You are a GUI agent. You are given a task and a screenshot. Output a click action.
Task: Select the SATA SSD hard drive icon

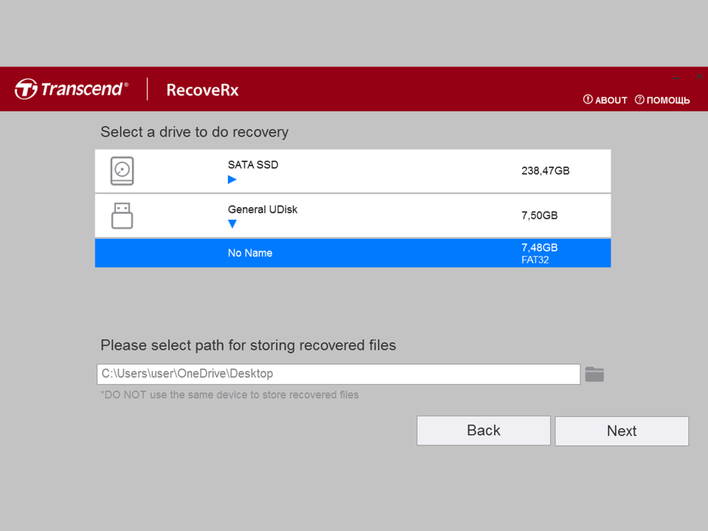122,171
